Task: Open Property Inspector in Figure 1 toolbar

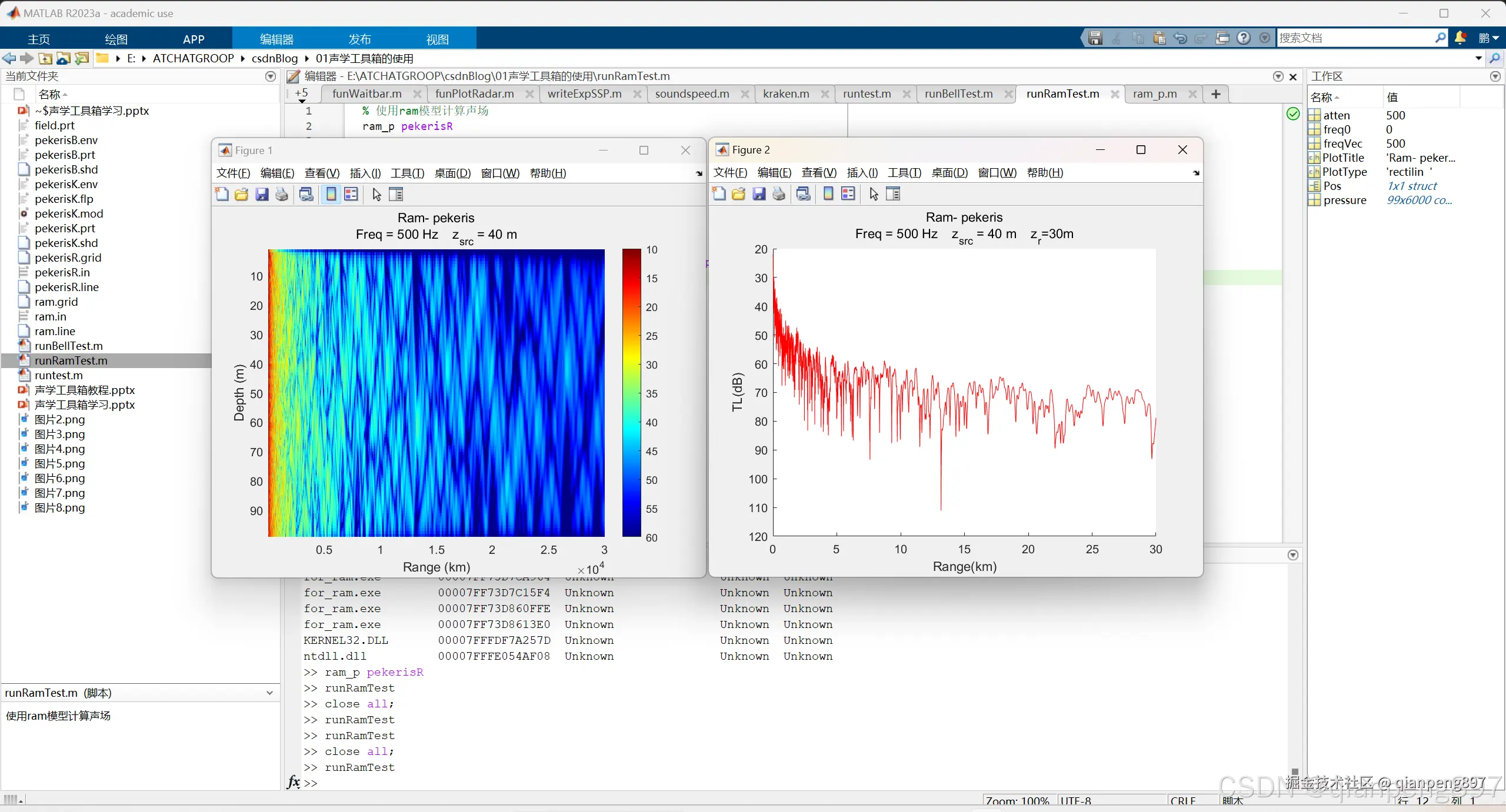Action: click(397, 195)
